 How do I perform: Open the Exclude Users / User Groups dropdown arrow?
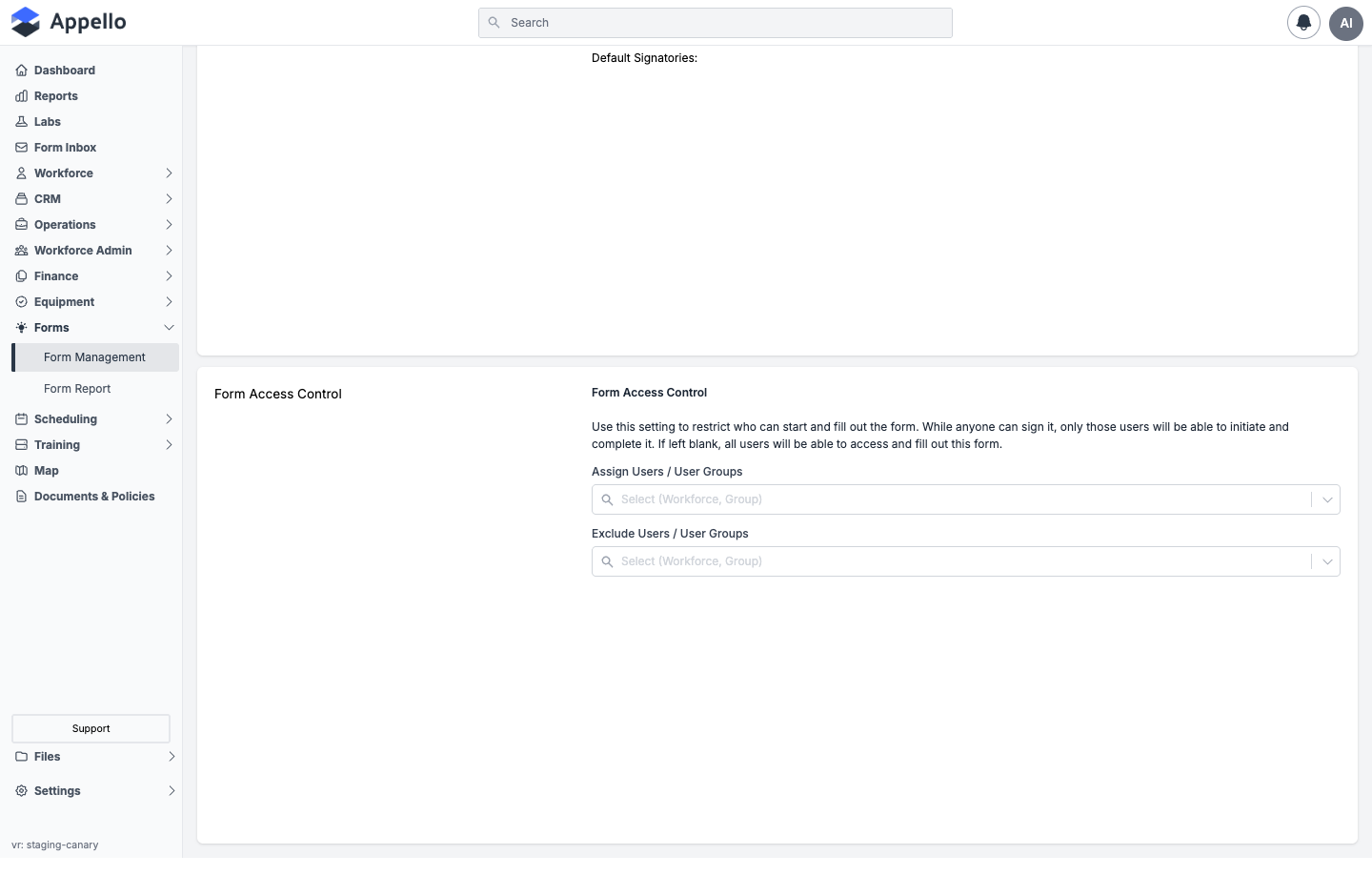1326,561
